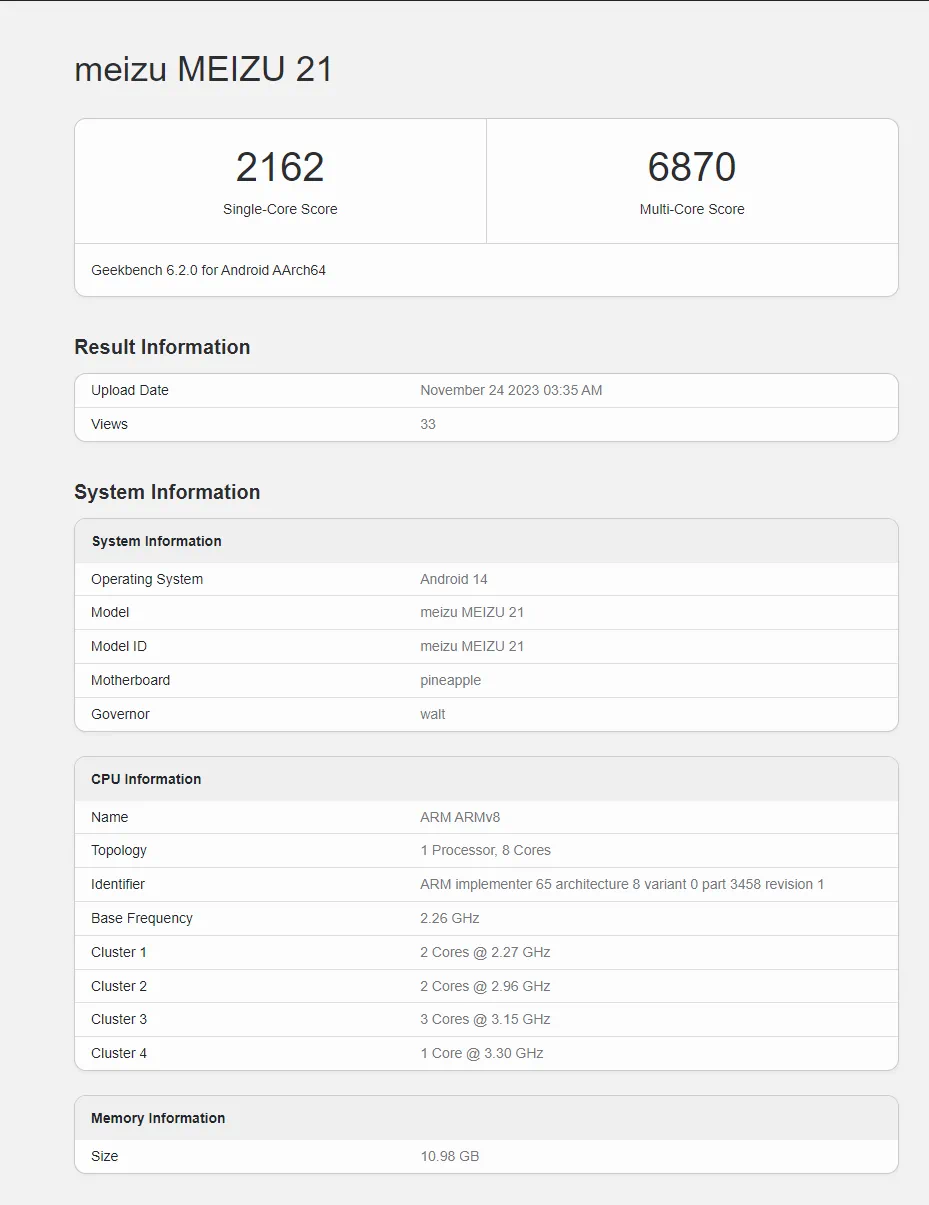The height and width of the screenshot is (1205, 929).
Task: Click the meizu MEIZU 21 page title
Action: click(203, 69)
